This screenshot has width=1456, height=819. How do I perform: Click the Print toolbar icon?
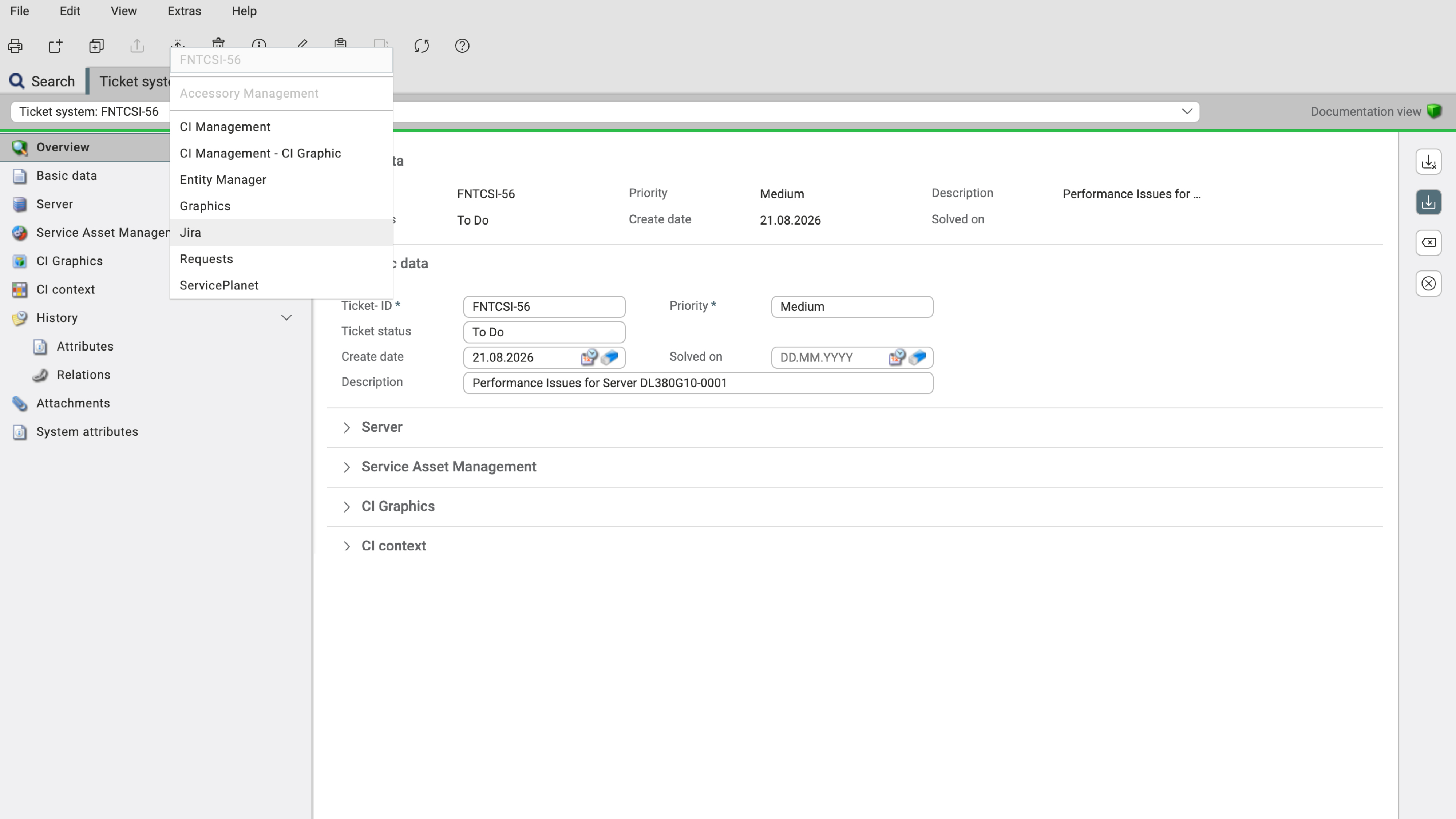[x=15, y=46]
